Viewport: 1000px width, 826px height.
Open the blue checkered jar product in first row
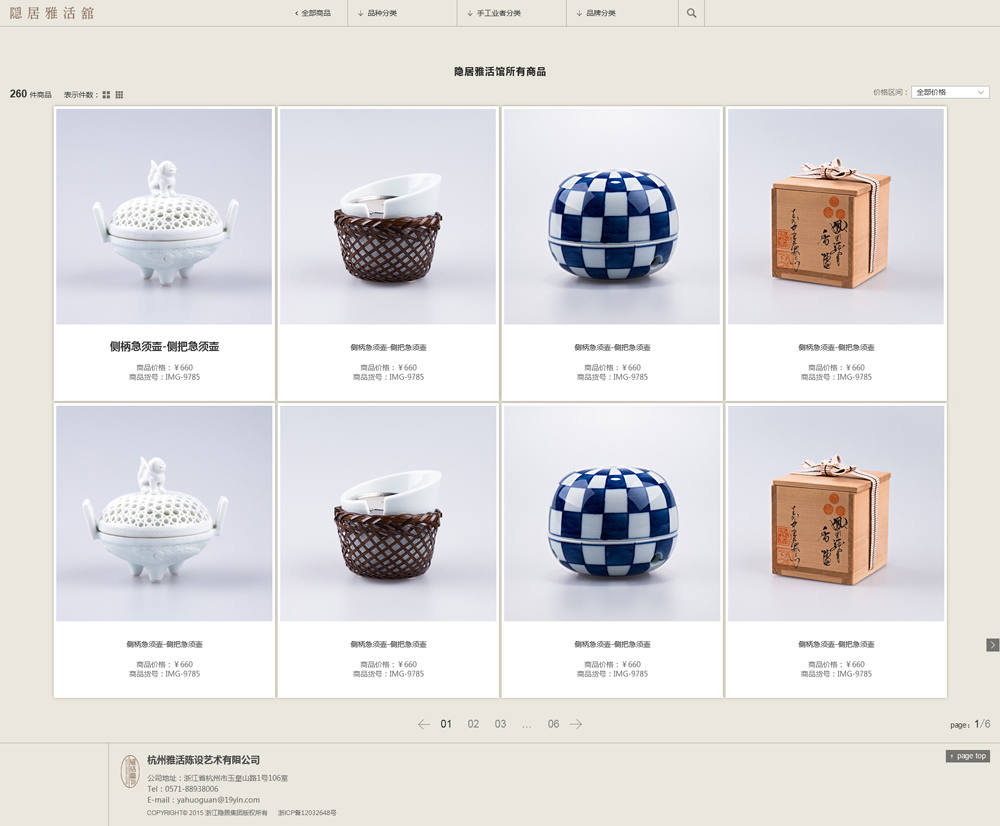[x=612, y=217]
